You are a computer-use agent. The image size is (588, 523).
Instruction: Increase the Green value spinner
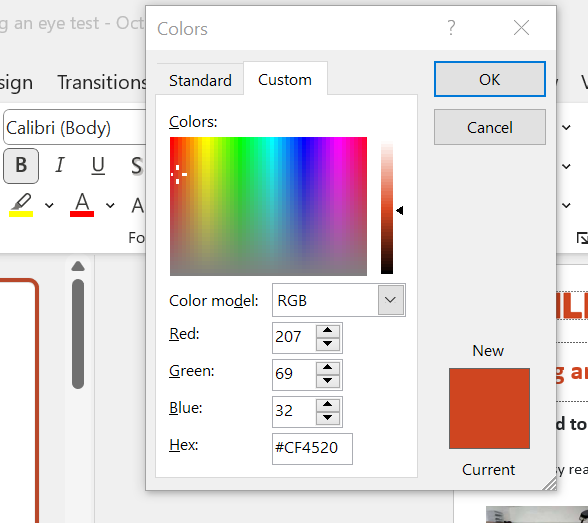328,367
